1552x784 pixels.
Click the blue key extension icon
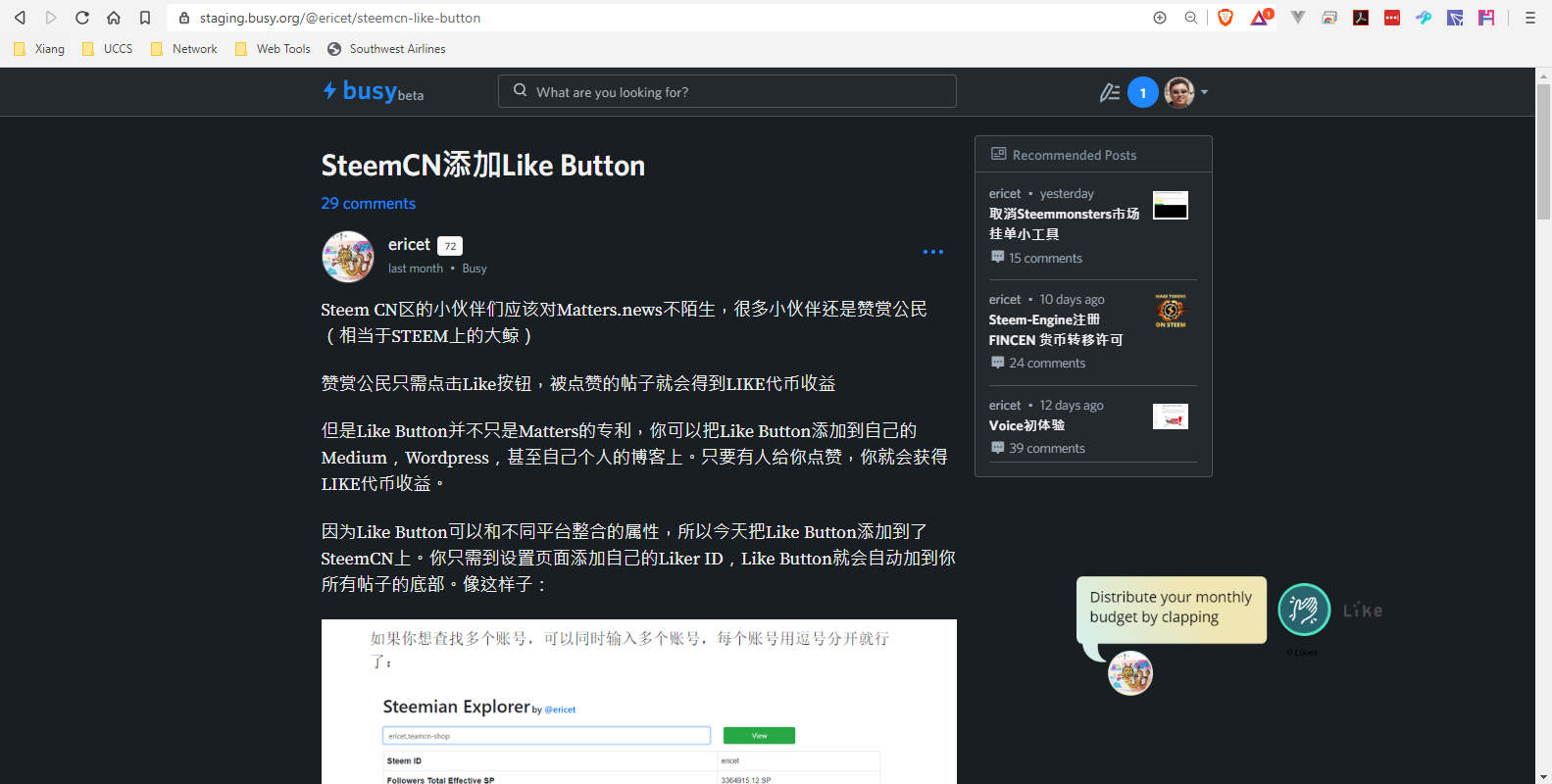tap(1424, 18)
